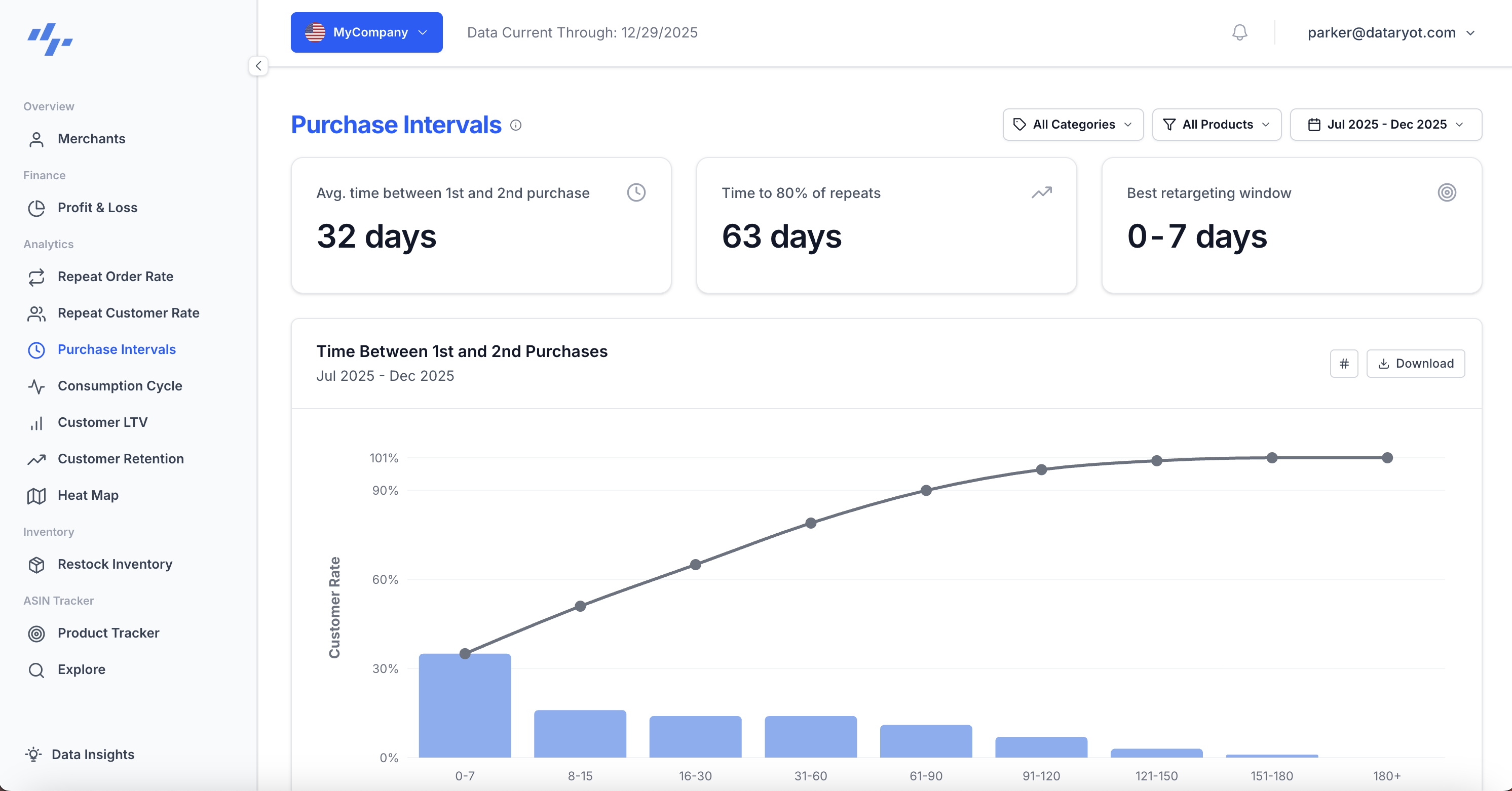
Task: Click the Repeat Order Rate arrows icon
Action: coord(37,277)
